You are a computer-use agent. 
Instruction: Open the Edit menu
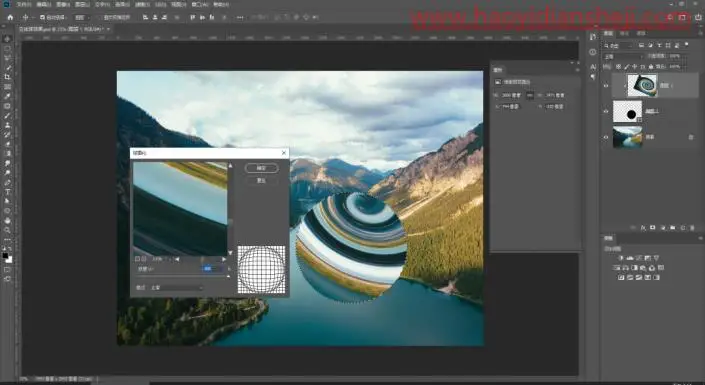[44, 4]
